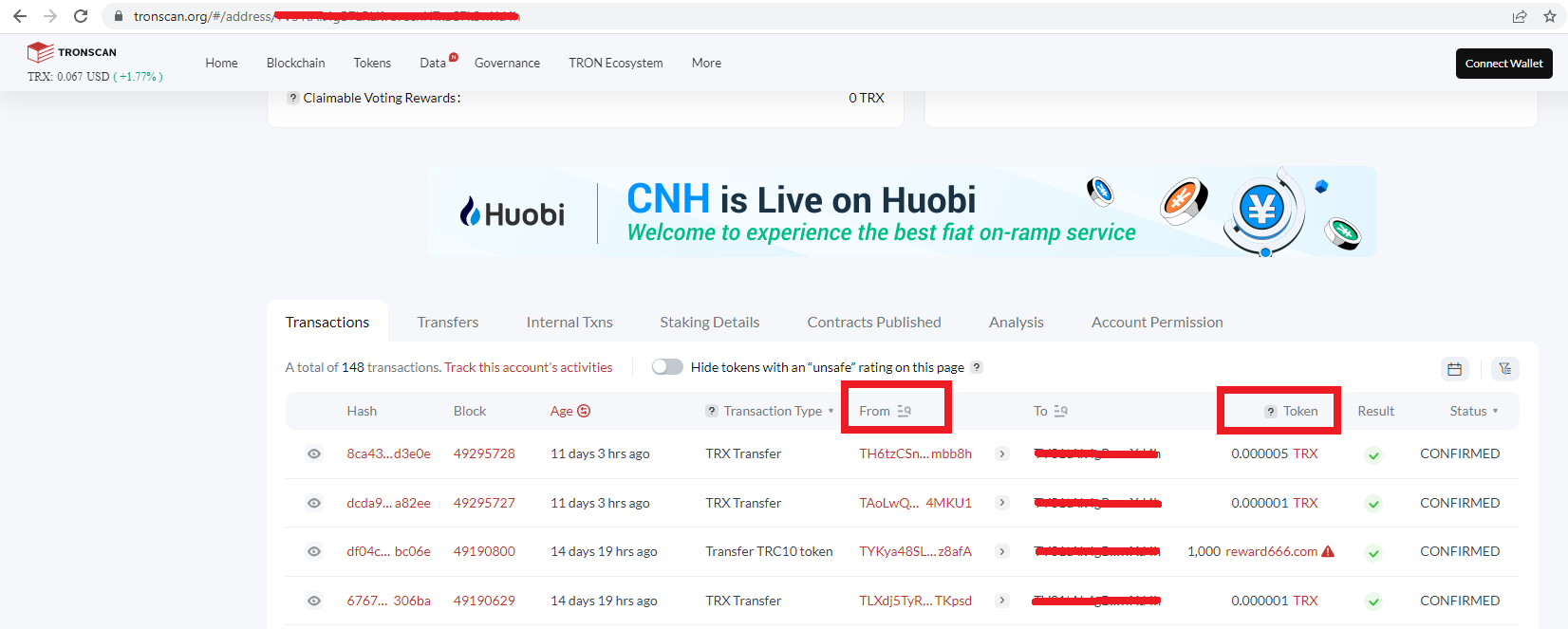Bookmark this page with star icon

click(1550, 16)
